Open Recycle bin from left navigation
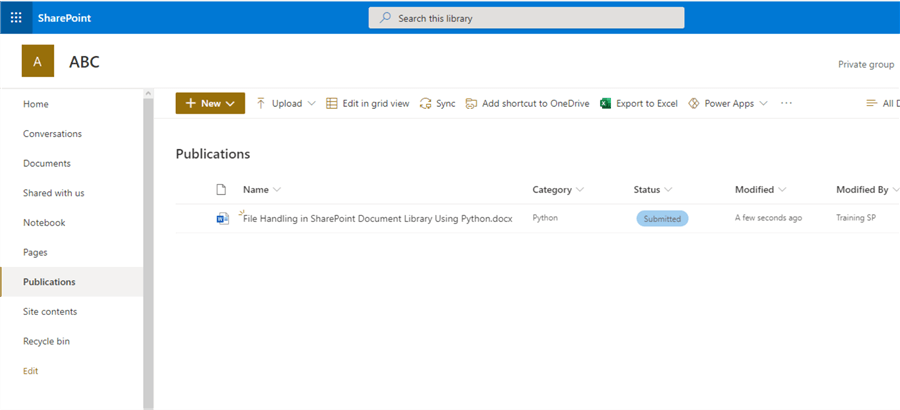This screenshot has width=900, height=410. point(47,341)
